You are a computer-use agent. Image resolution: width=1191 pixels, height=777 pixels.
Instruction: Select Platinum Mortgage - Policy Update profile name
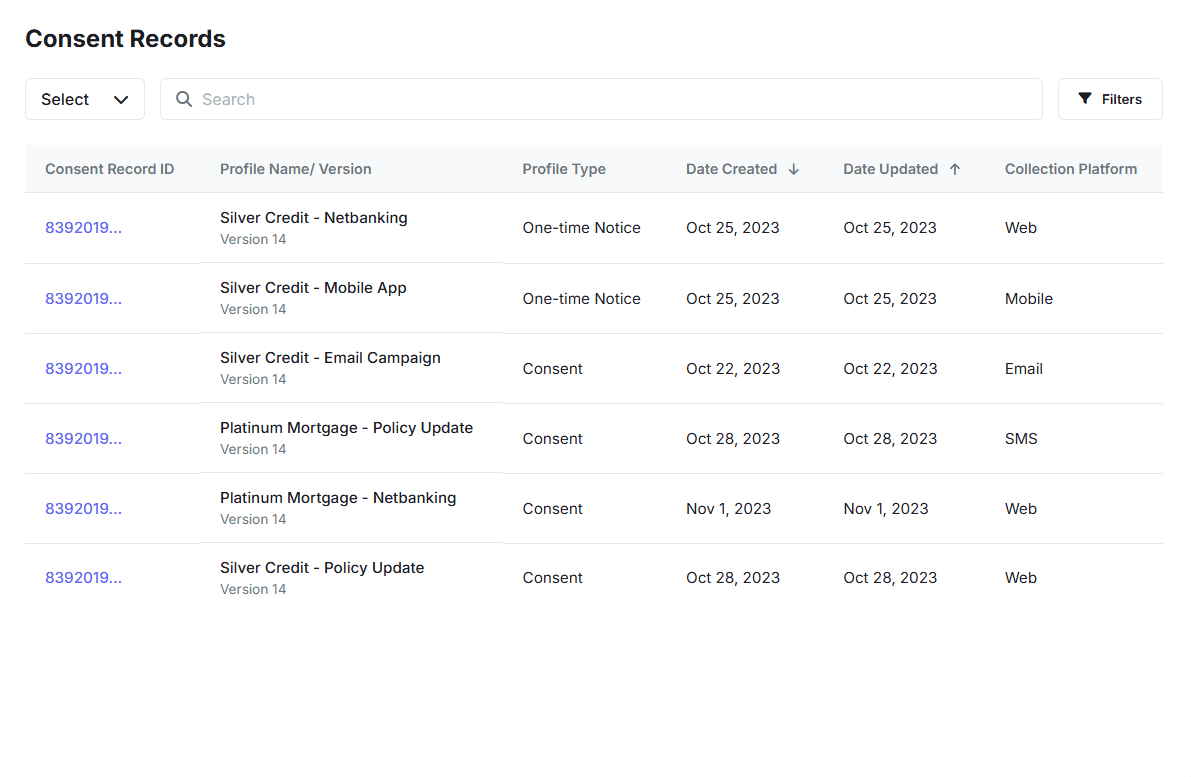click(x=346, y=428)
